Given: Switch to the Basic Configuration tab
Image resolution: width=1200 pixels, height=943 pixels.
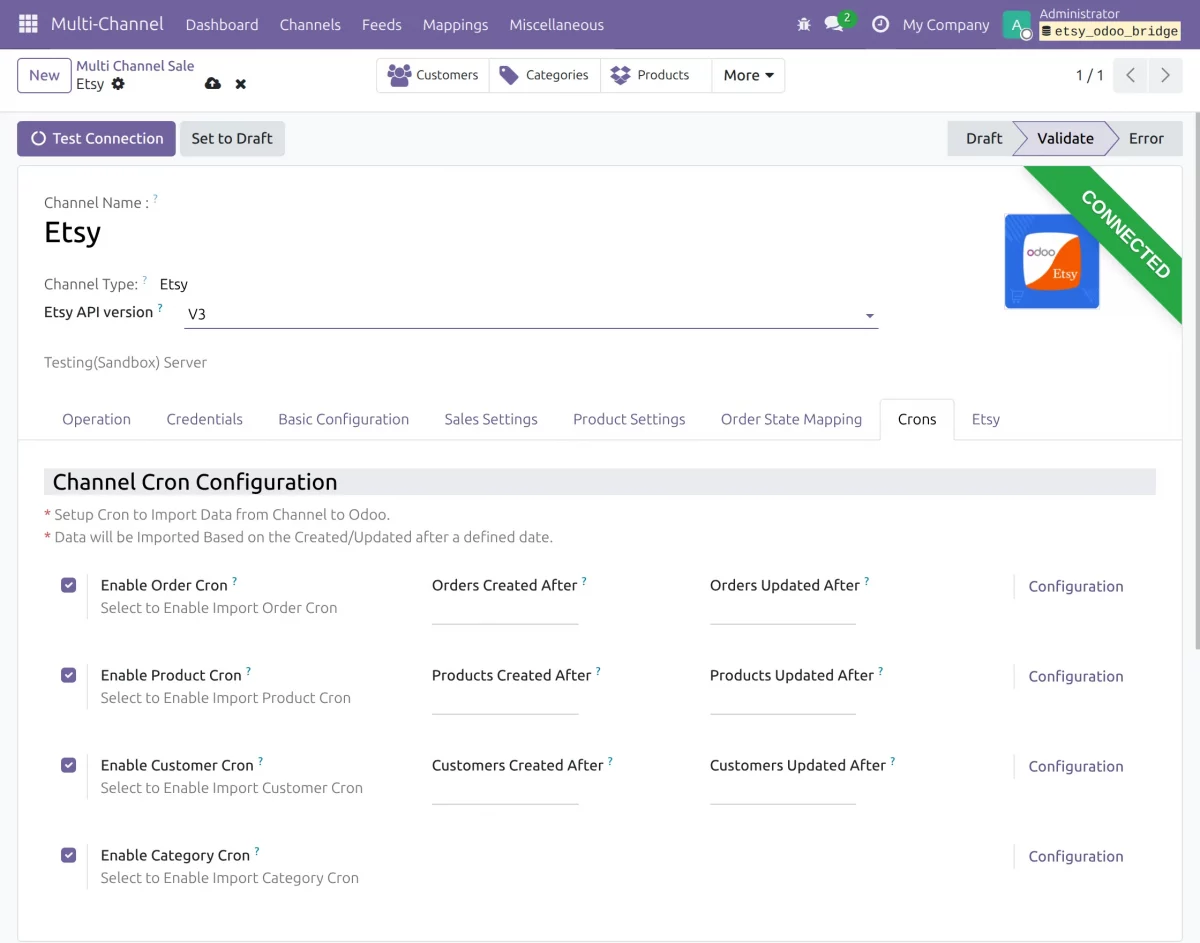Looking at the screenshot, I should 343,419.
